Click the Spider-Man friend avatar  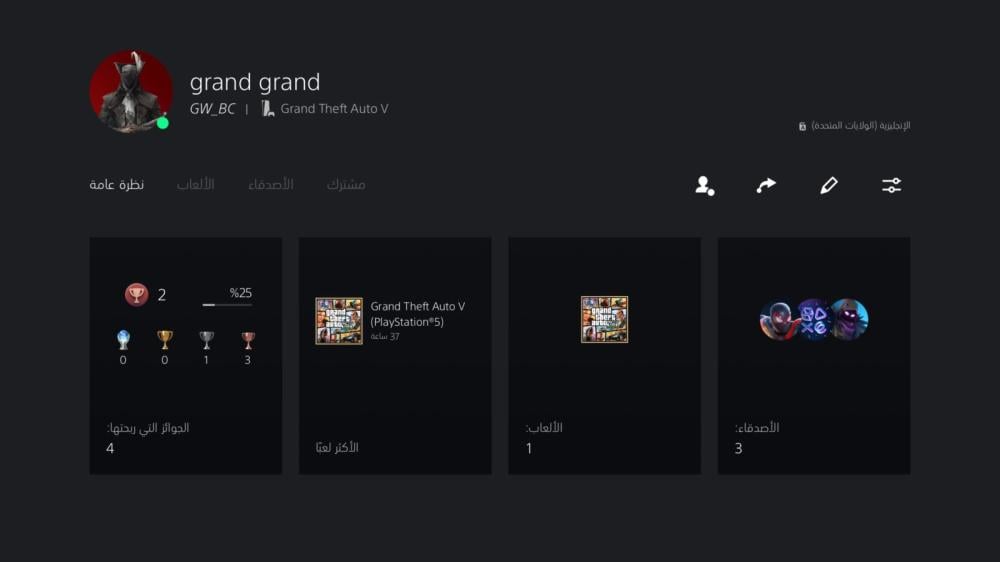pyautogui.click(x=778, y=320)
